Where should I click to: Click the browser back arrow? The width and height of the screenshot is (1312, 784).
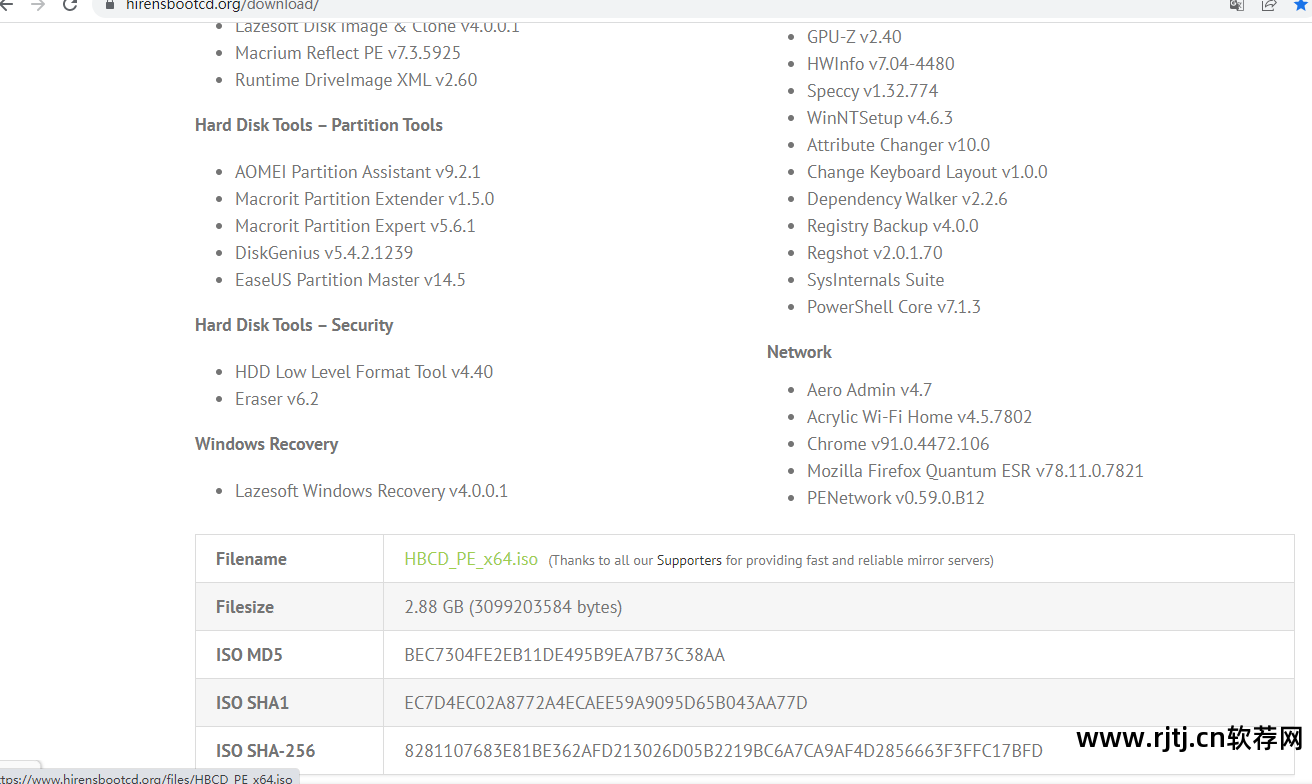pos(8,5)
